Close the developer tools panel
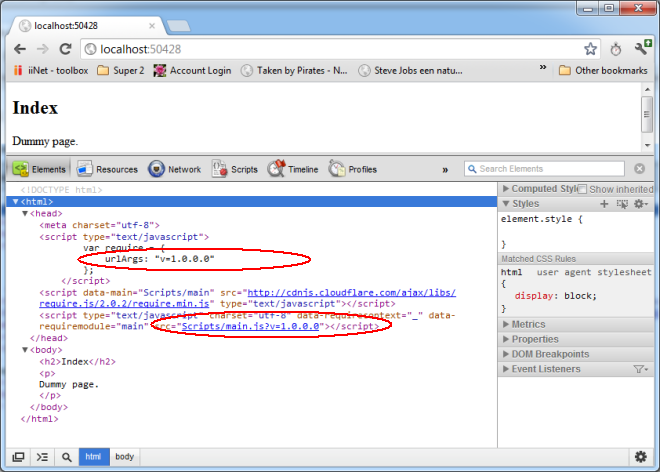 [x=639, y=169]
